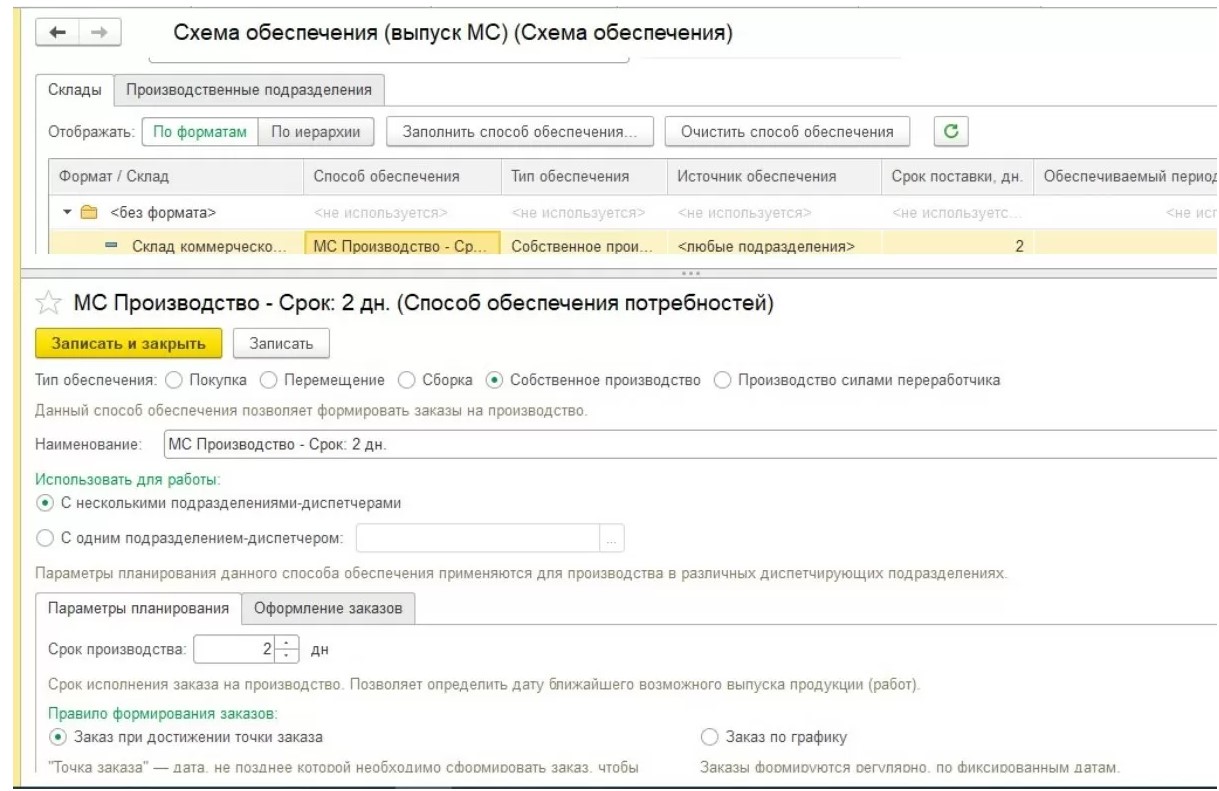Select Заказ по графику rule

pos(709,738)
